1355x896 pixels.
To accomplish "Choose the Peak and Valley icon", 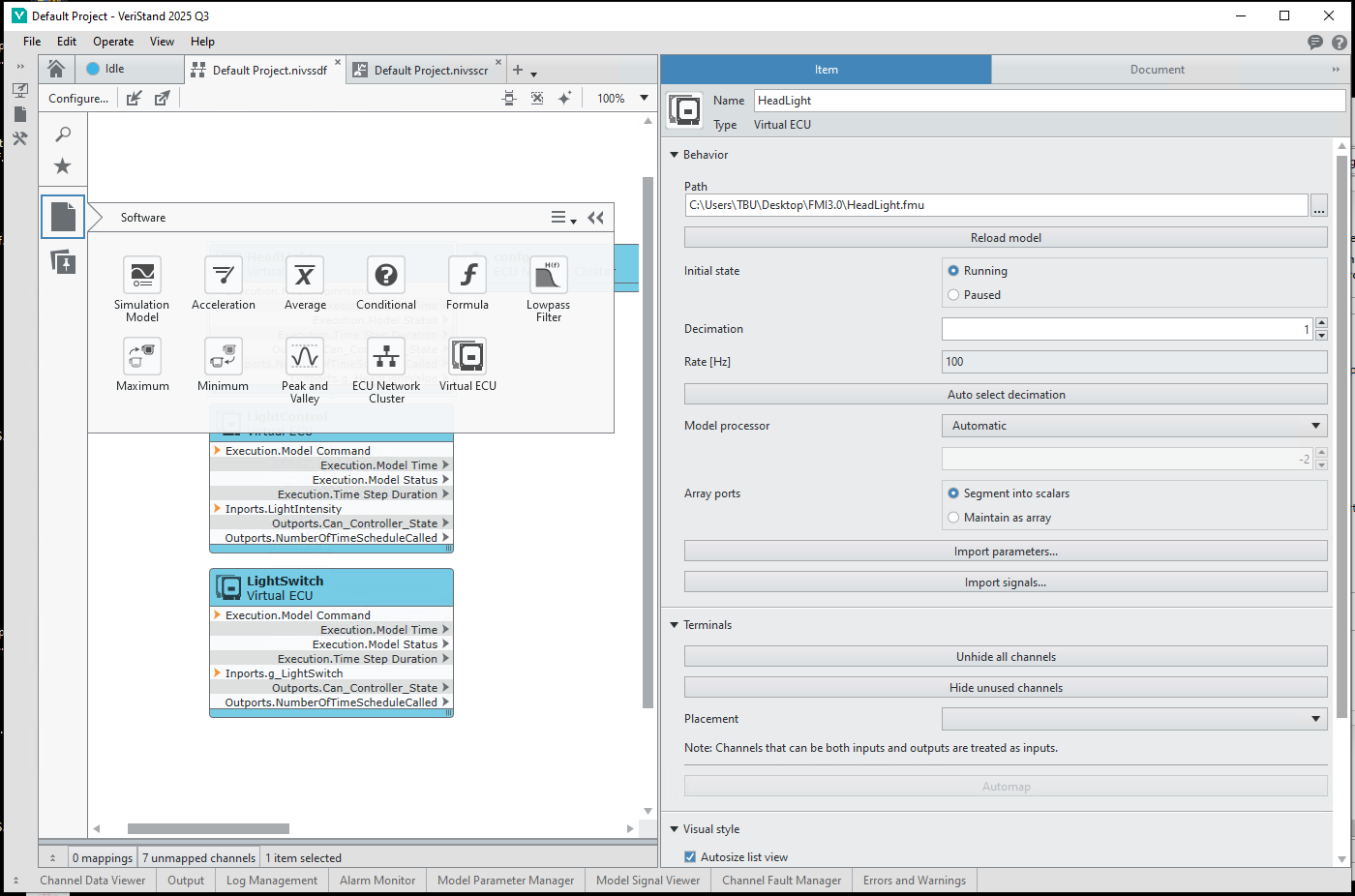I will click(305, 357).
